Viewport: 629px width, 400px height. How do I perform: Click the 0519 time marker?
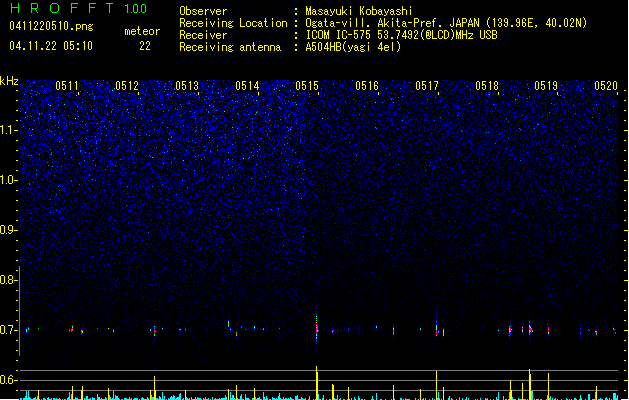click(x=546, y=86)
